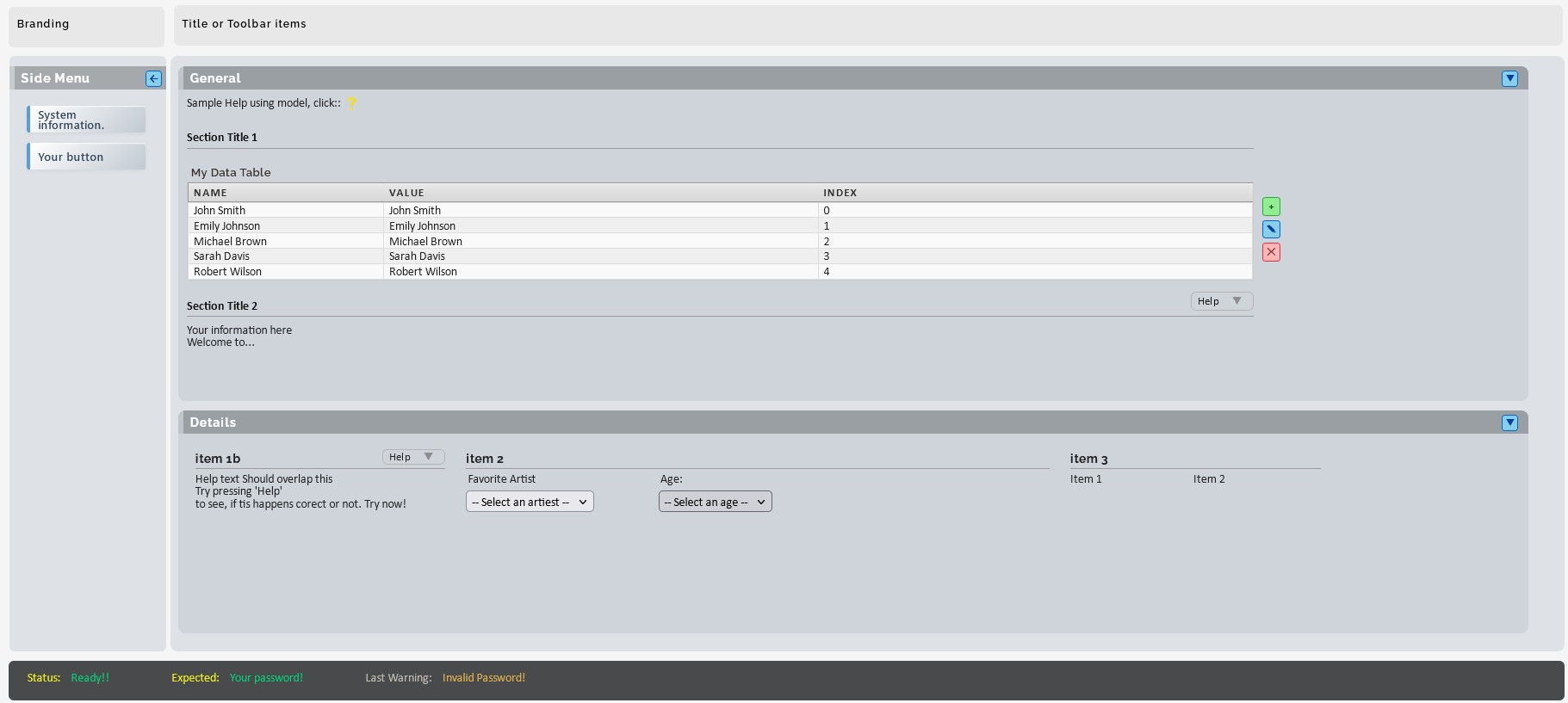Open the Favorite Artist dropdown

pos(530,502)
